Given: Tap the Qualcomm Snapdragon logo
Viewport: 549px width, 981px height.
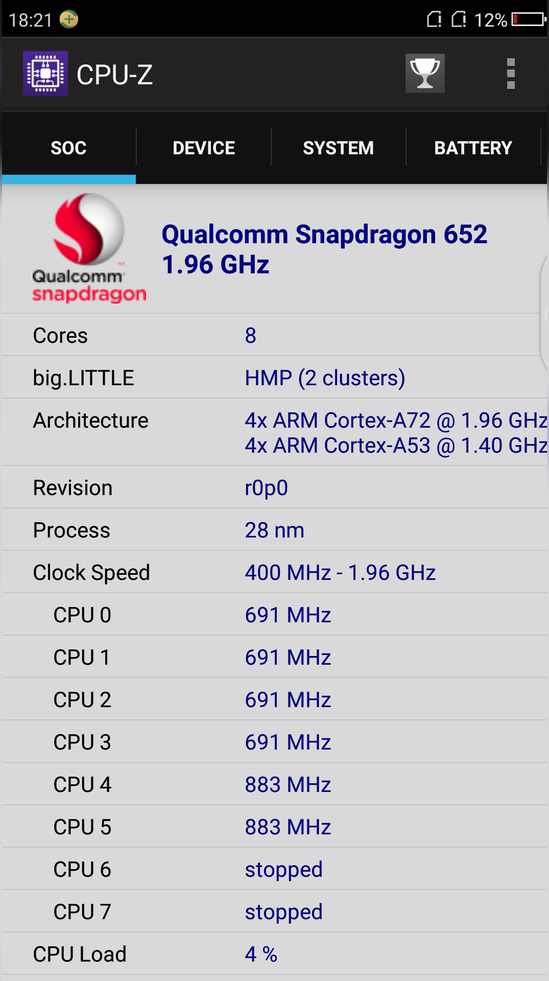Looking at the screenshot, I should (89, 248).
